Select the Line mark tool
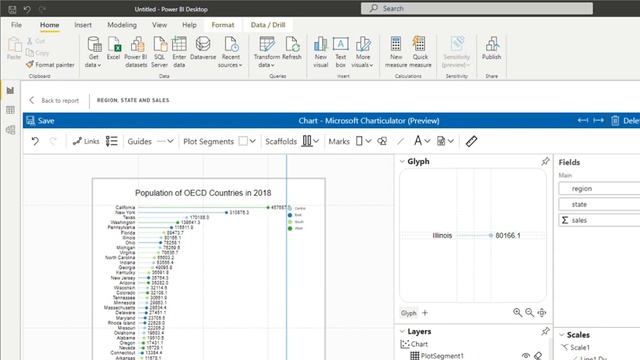This screenshot has height=360, width=640. point(400,141)
